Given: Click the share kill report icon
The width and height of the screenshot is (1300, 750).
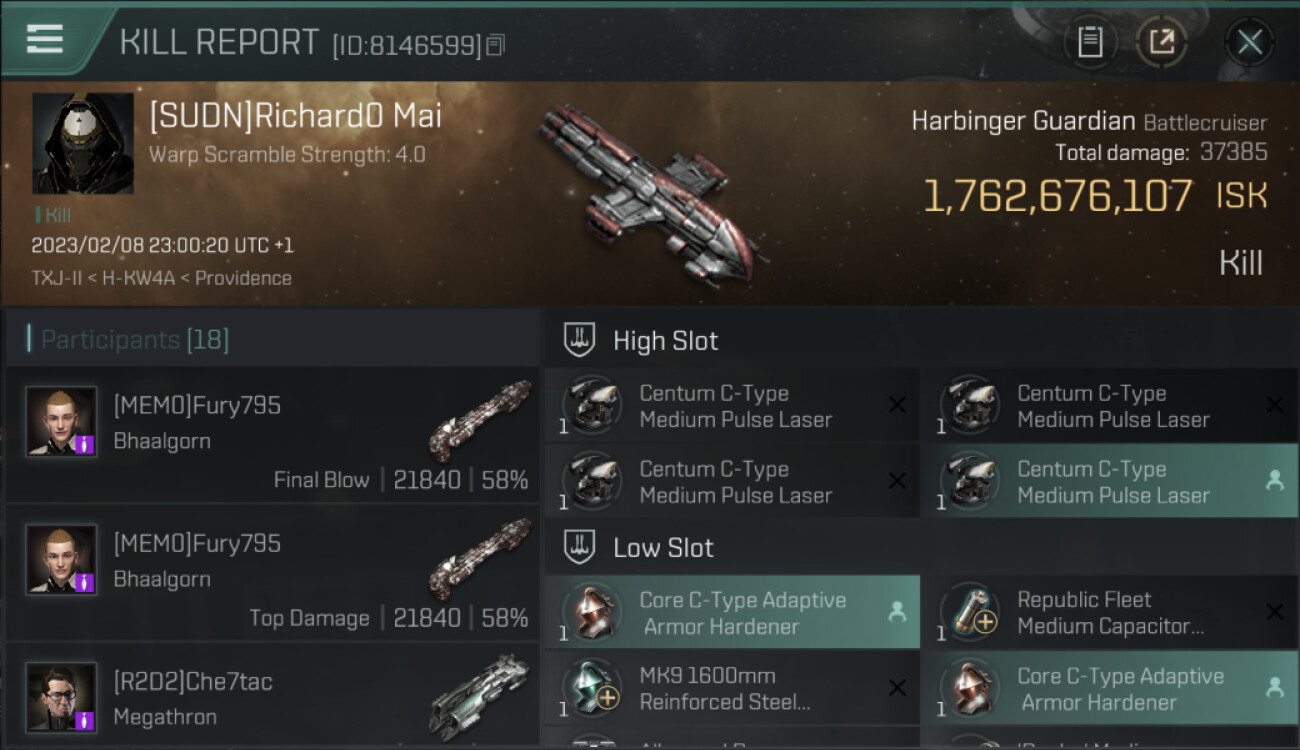Looking at the screenshot, I should (1161, 42).
